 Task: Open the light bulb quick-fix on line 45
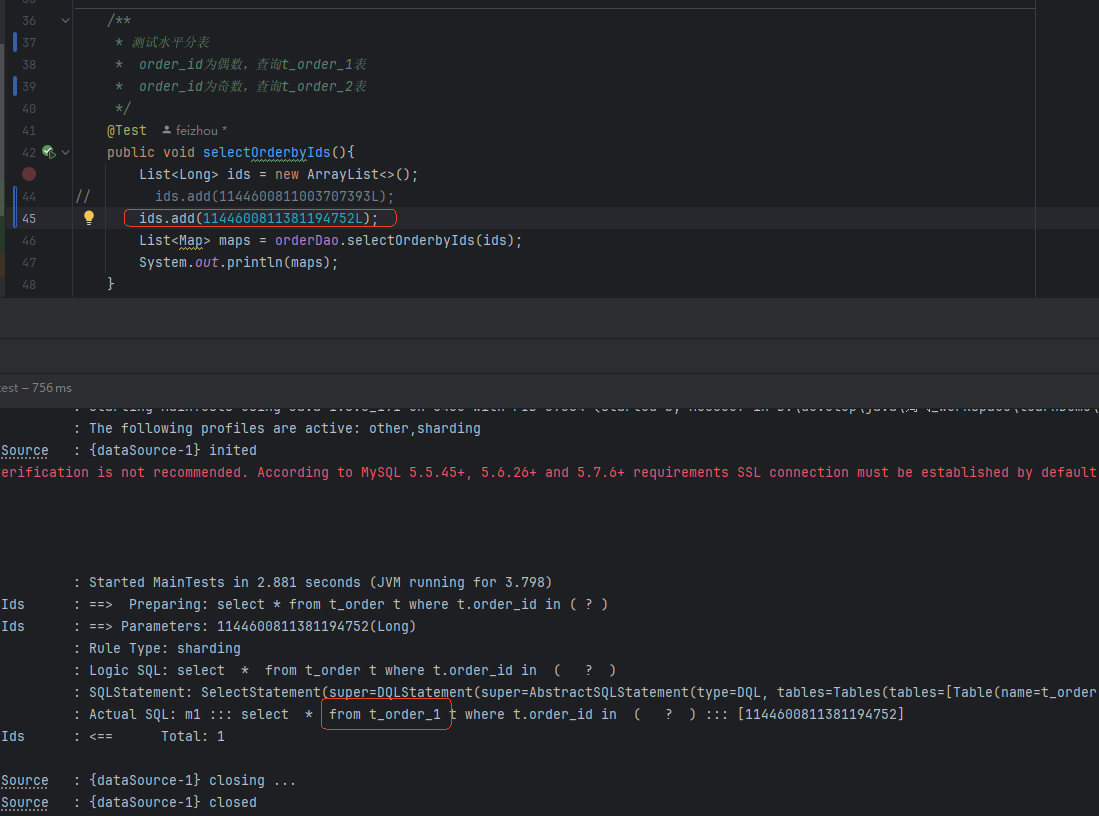(x=89, y=217)
